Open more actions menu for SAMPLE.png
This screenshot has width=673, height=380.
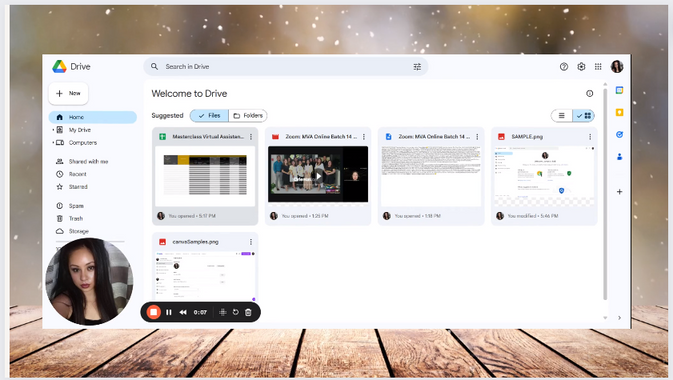pos(590,137)
